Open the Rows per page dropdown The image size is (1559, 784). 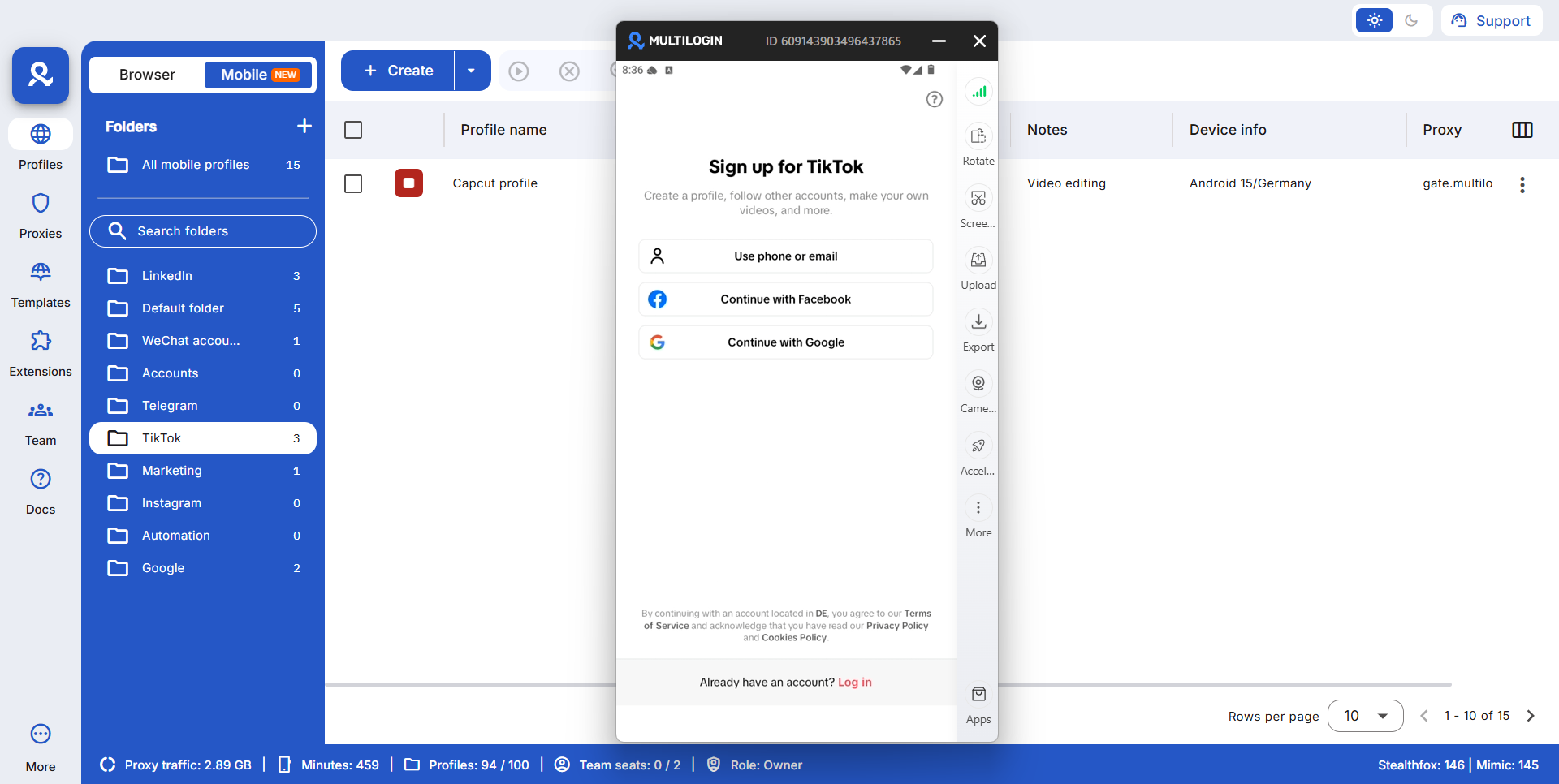[x=1365, y=716]
